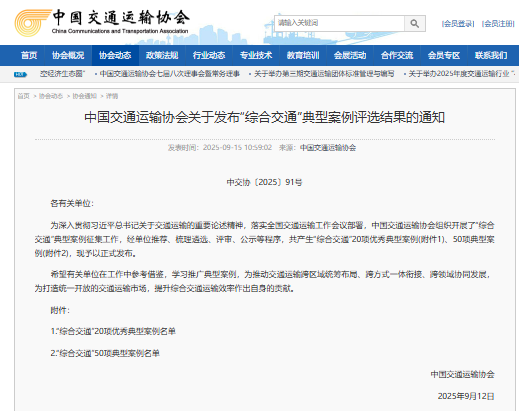
Task: Open attachment 1 of 20 excellent cases
Action: [x=113, y=331]
